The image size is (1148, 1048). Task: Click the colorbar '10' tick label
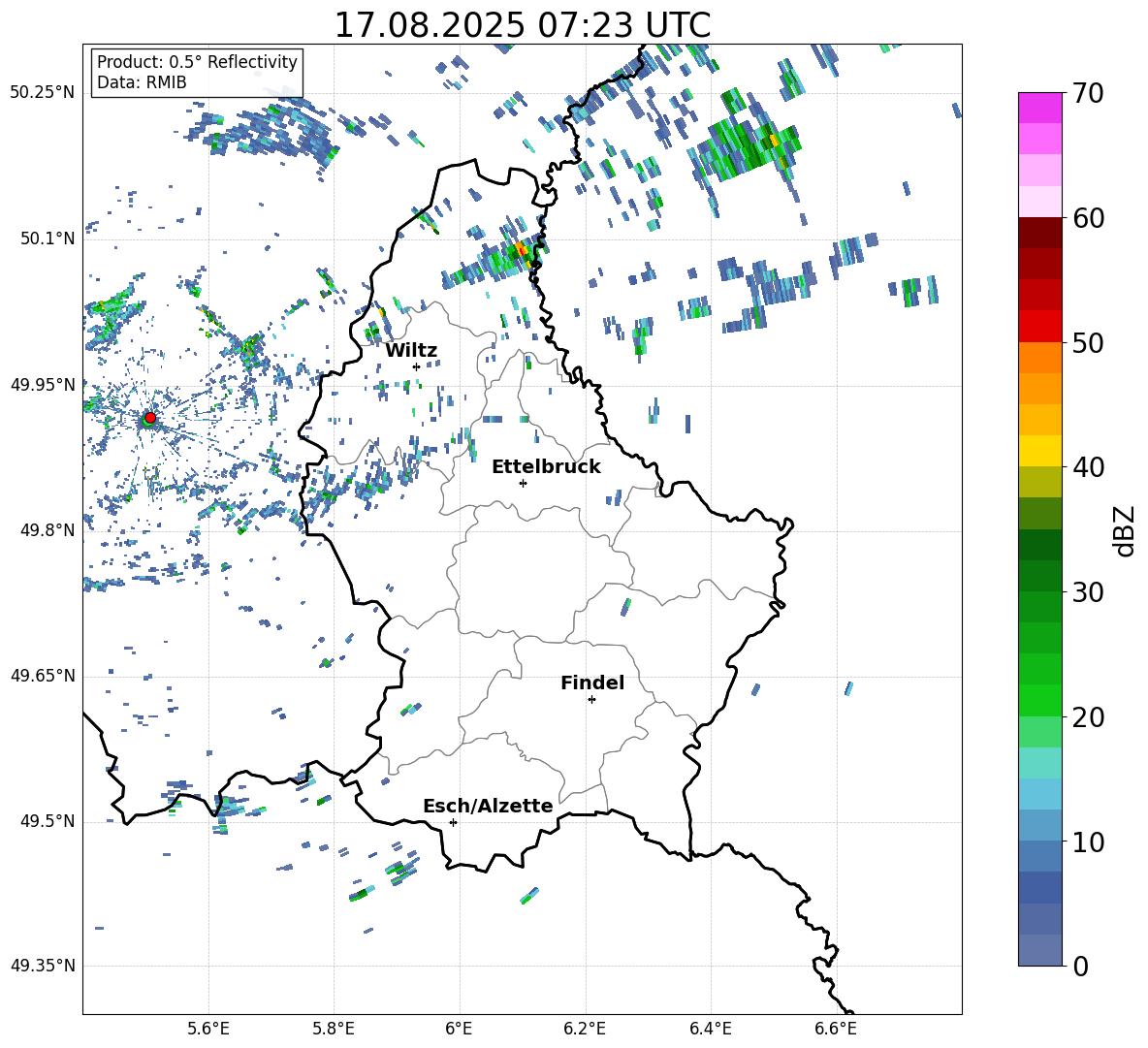1088,842
